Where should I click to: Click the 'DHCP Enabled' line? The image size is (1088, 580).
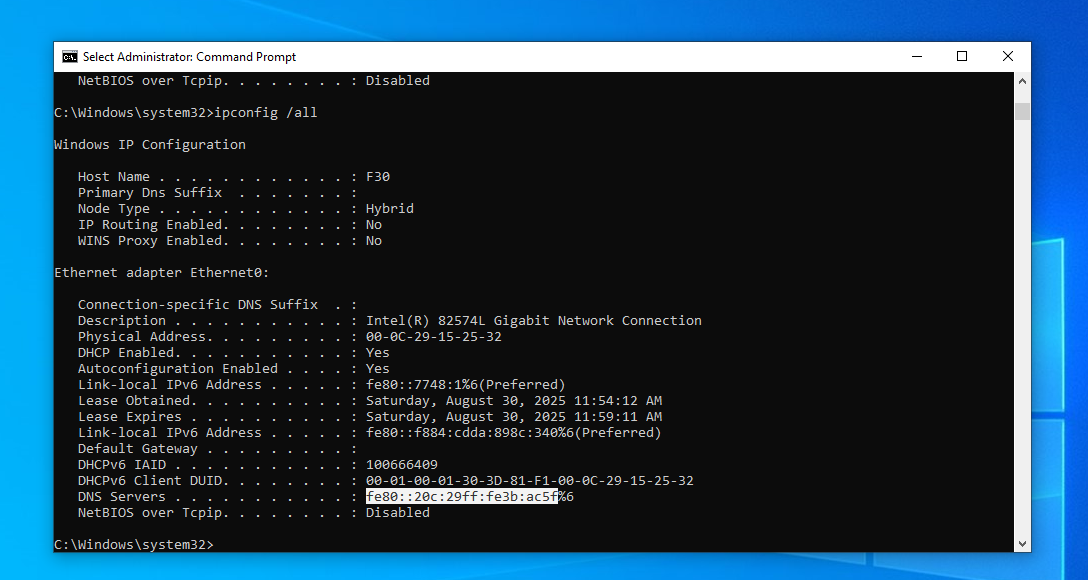tap(234, 352)
